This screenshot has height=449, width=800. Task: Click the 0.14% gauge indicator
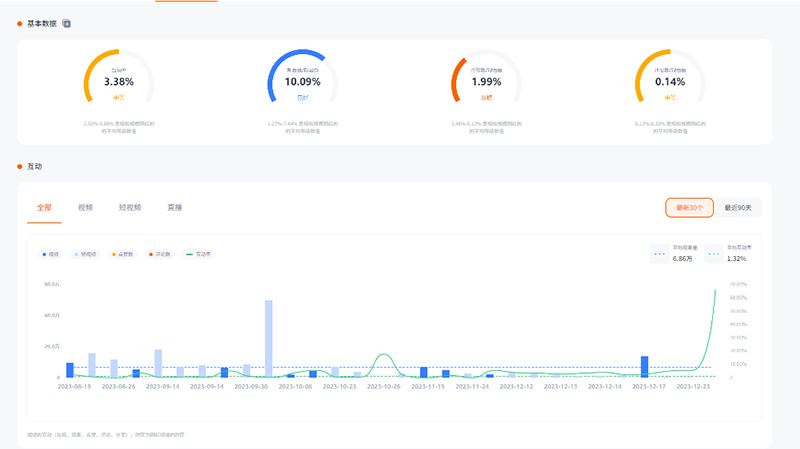[670, 81]
